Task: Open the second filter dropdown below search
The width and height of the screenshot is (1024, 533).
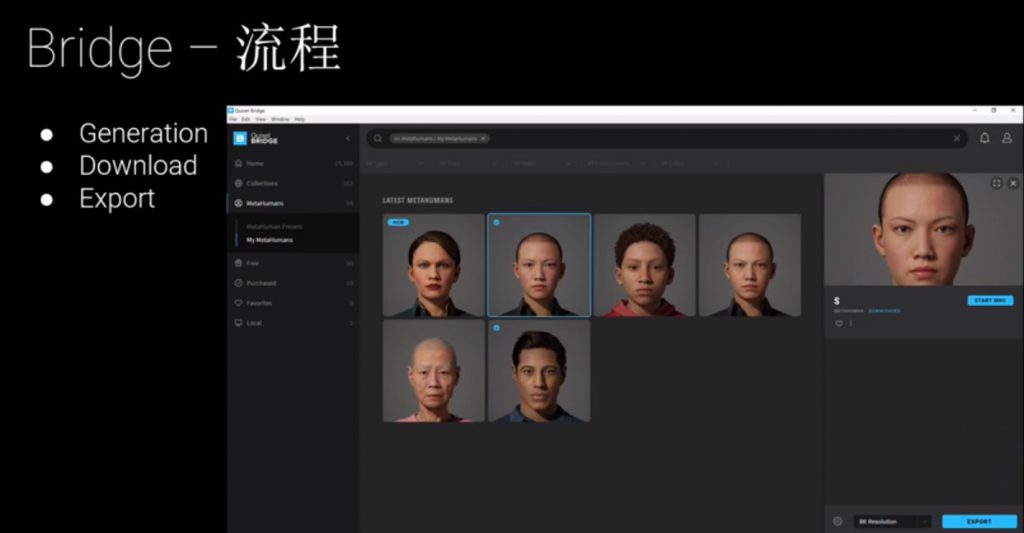Action: 469,163
